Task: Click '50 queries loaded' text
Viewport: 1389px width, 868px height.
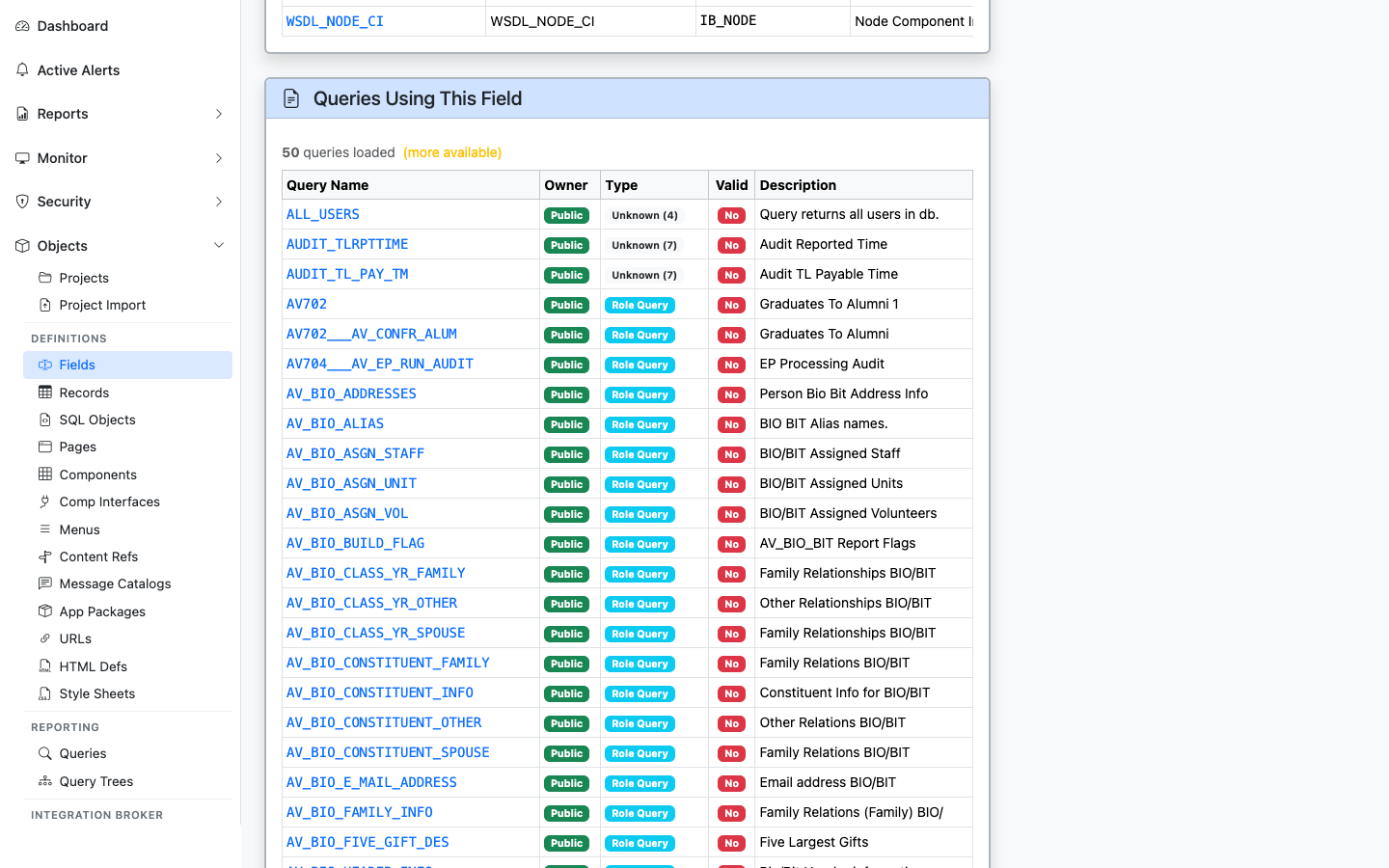Action: pyautogui.click(x=339, y=152)
